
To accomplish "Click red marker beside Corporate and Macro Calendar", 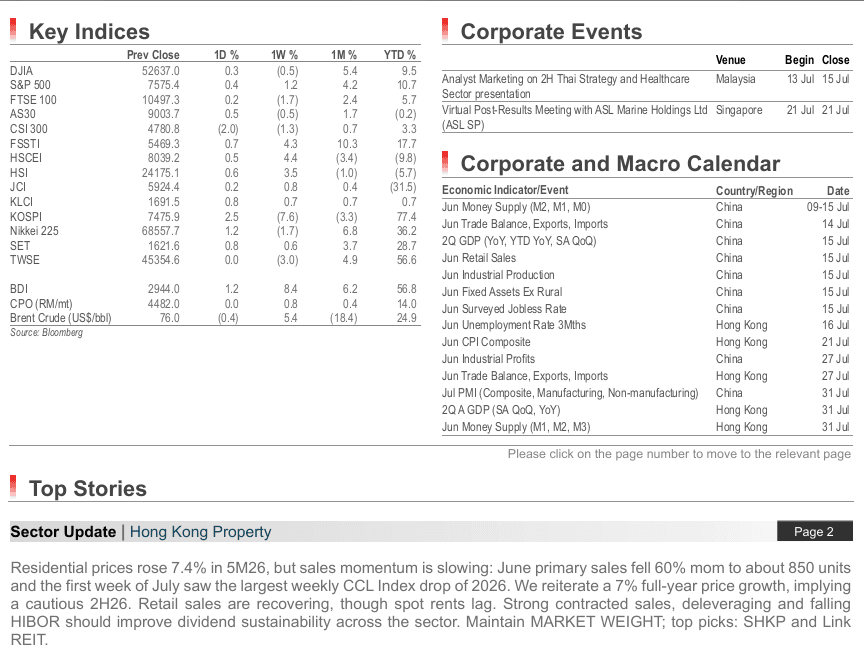I will [x=445, y=162].
